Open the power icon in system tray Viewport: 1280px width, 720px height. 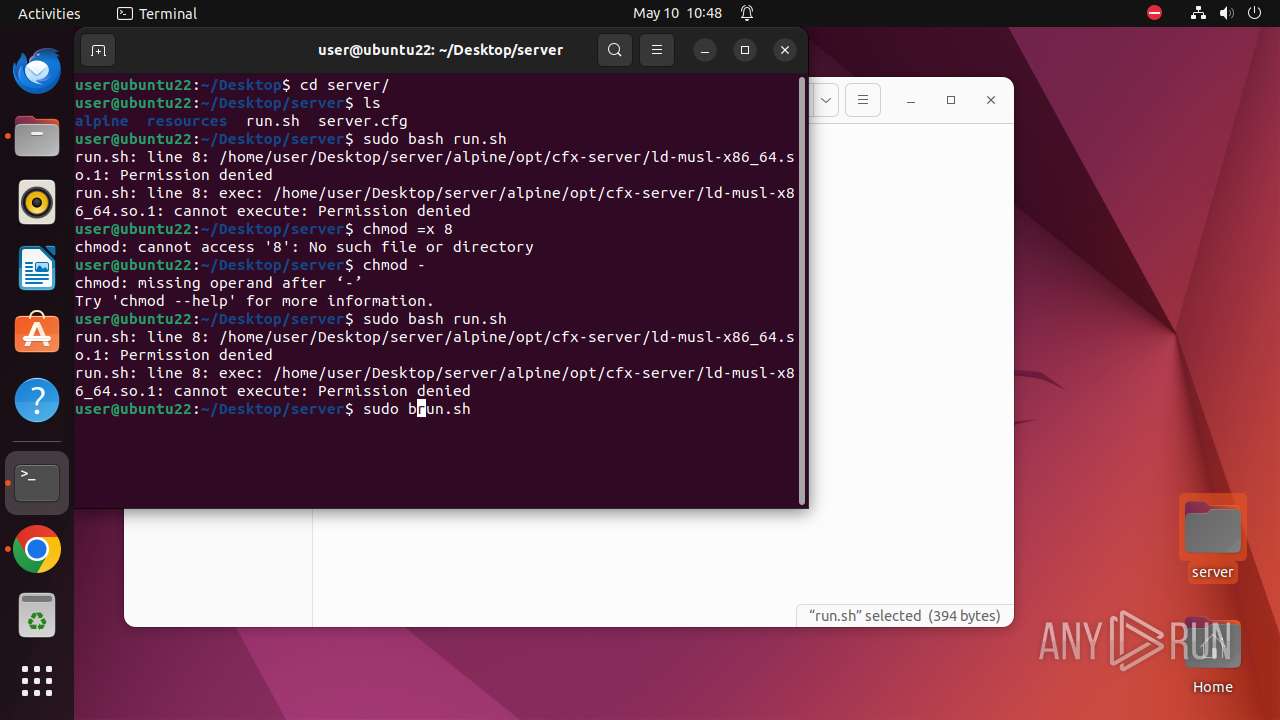tap(1255, 13)
